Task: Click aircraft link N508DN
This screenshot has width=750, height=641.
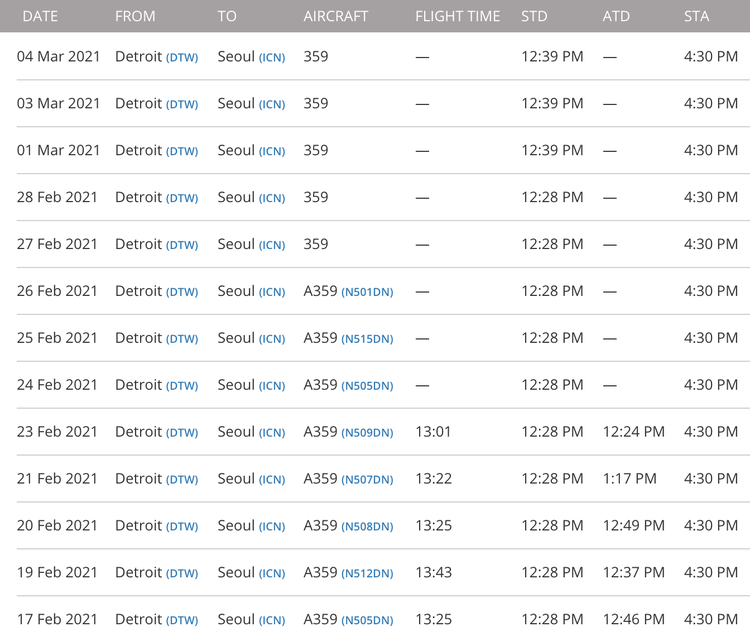Action: [x=367, y=527]
